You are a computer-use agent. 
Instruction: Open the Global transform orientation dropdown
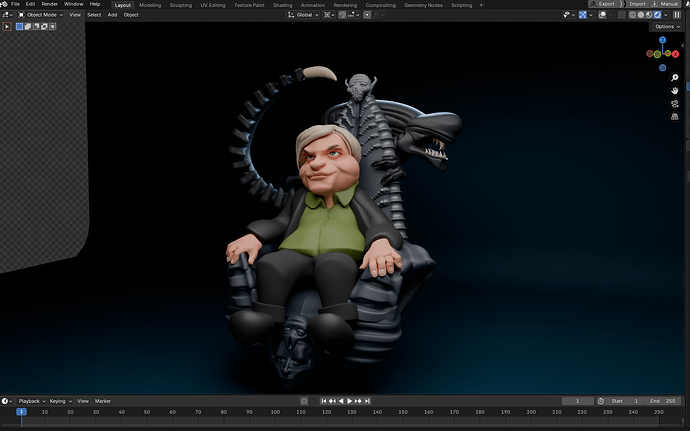pyautogui.click(x=303, y=15)
